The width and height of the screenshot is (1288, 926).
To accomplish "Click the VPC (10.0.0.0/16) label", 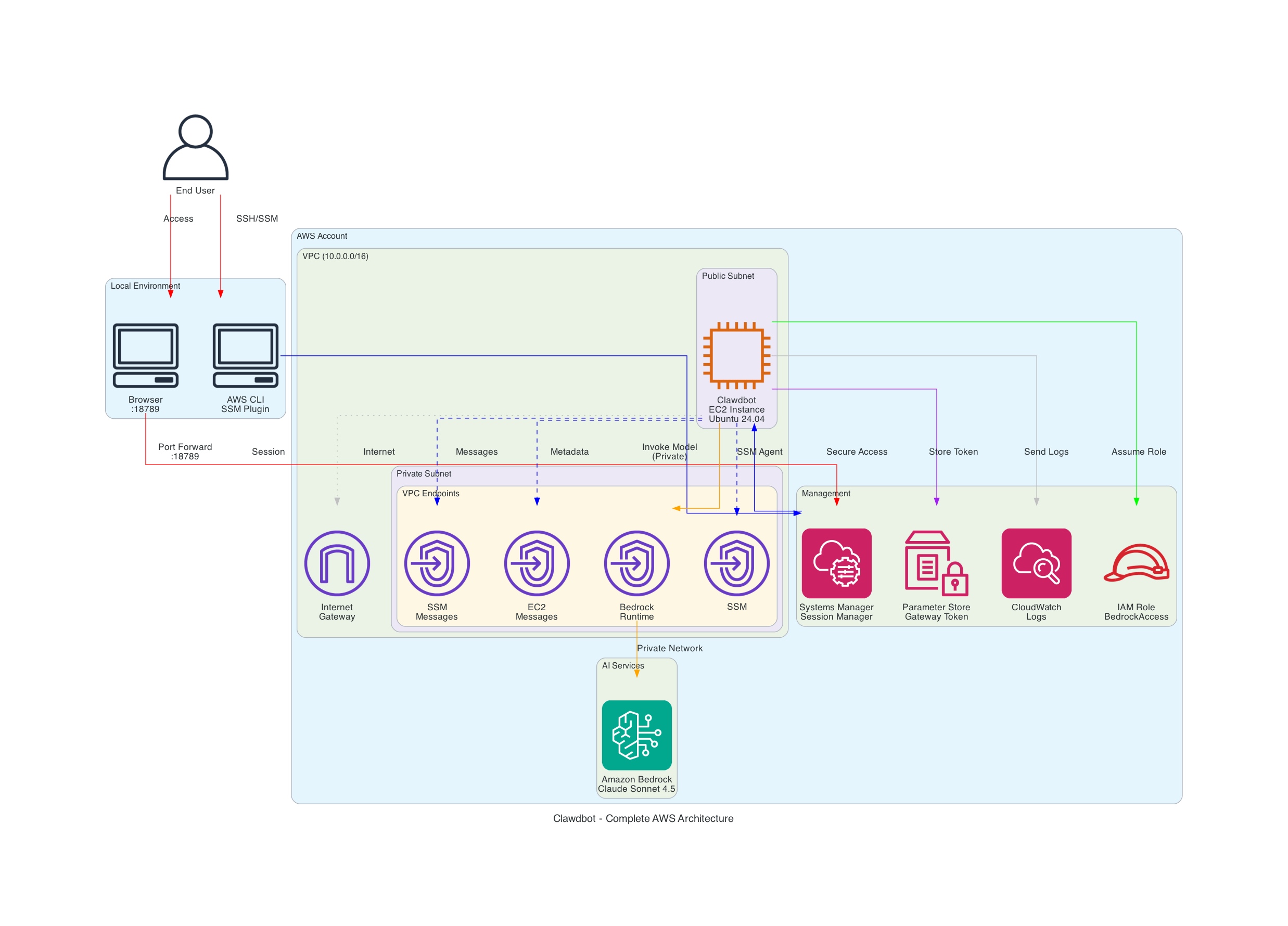I will 335,256.
